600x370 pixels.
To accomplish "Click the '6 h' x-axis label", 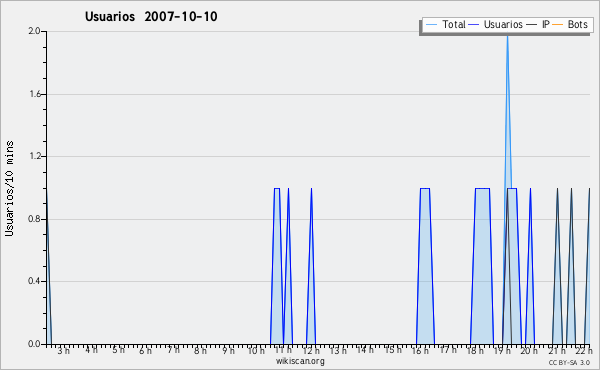I will coord(145,351).
